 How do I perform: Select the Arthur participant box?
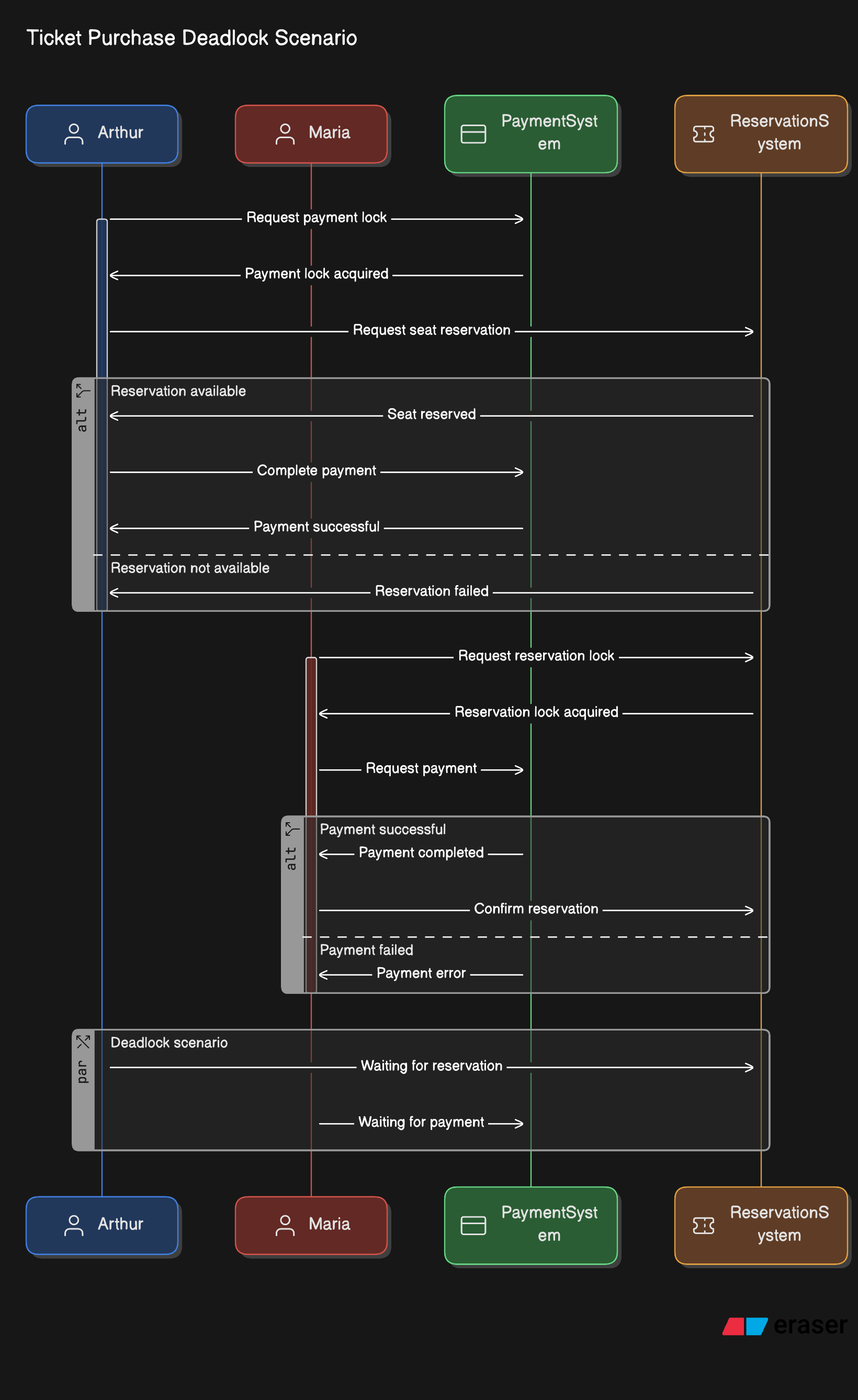tap(102, 133)
